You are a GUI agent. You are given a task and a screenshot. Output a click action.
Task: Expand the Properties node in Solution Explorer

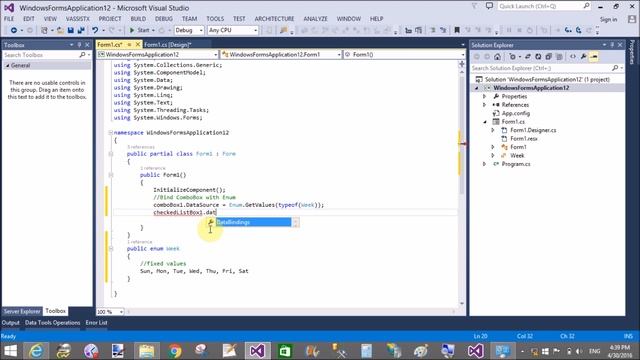(484, 96)
